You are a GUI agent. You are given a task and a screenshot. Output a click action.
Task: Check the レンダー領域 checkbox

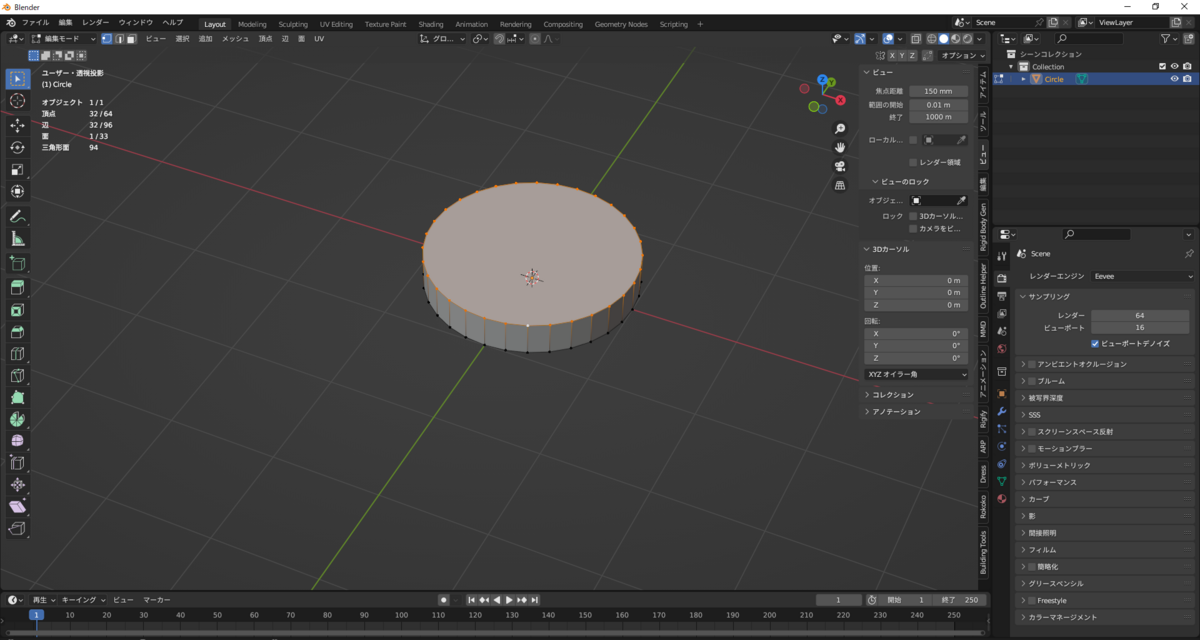click(913, 162)
